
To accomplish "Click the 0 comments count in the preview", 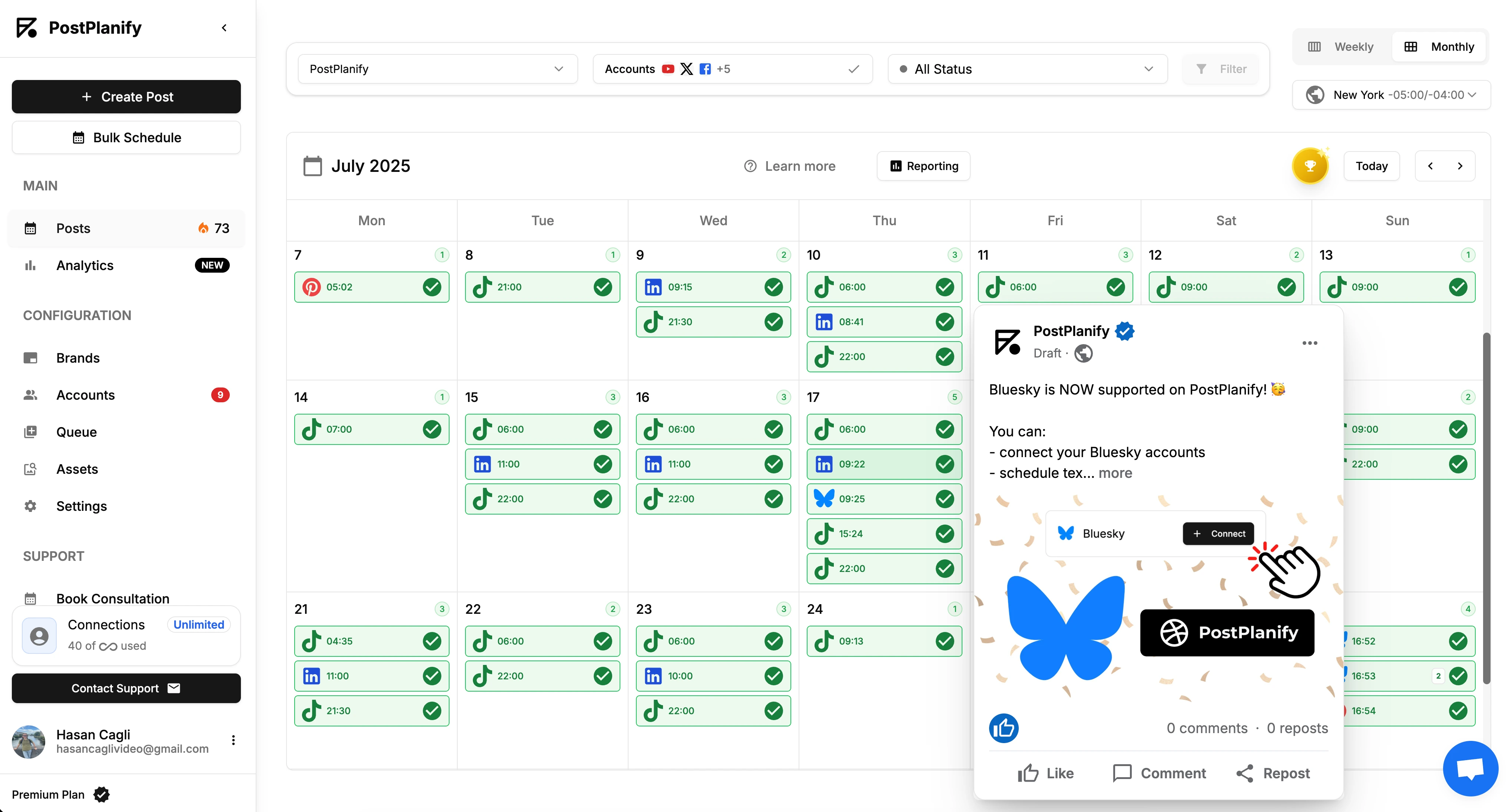I will coord(1207,728).
